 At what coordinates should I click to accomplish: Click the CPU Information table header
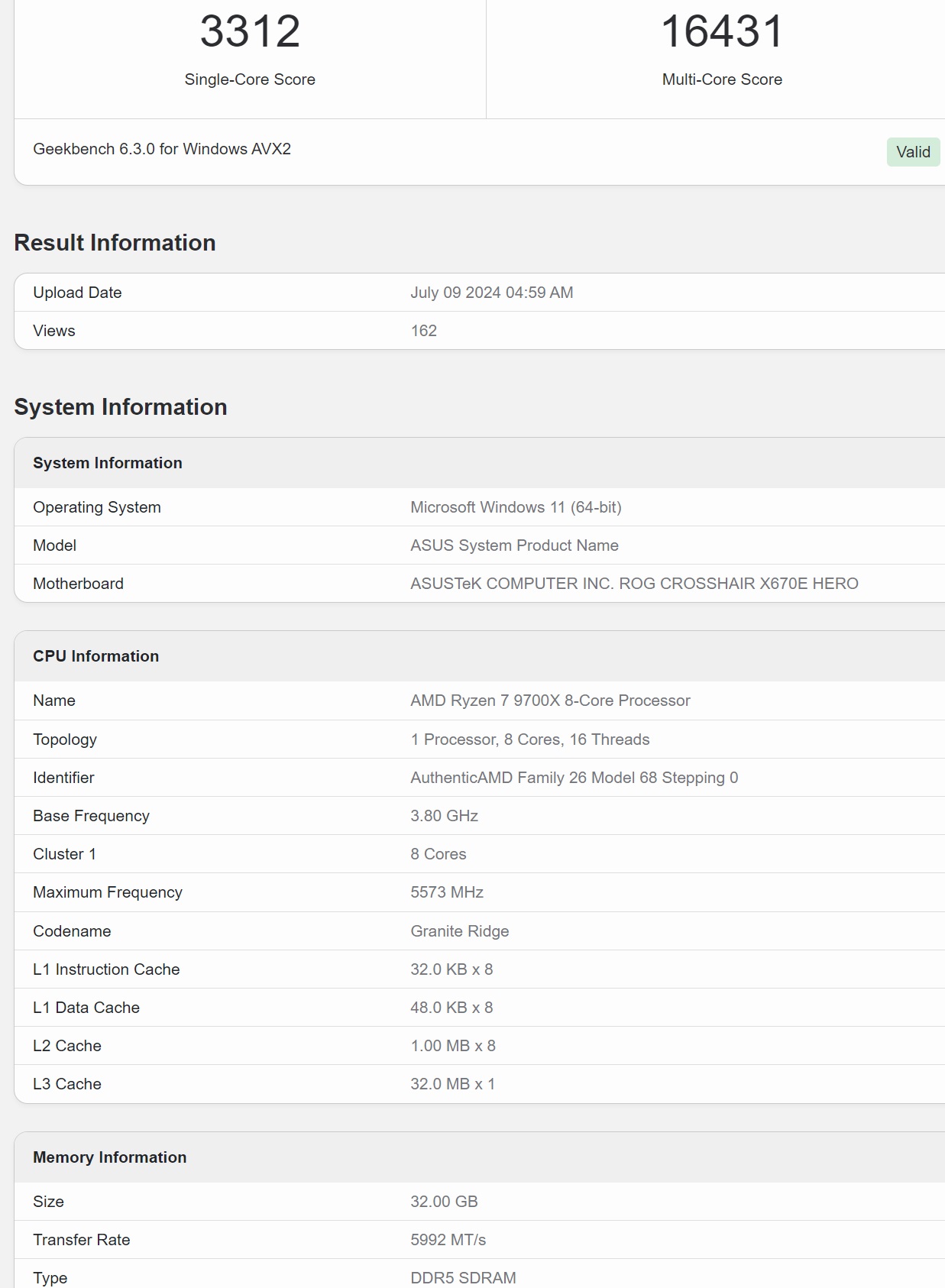[x=95, y=656]
